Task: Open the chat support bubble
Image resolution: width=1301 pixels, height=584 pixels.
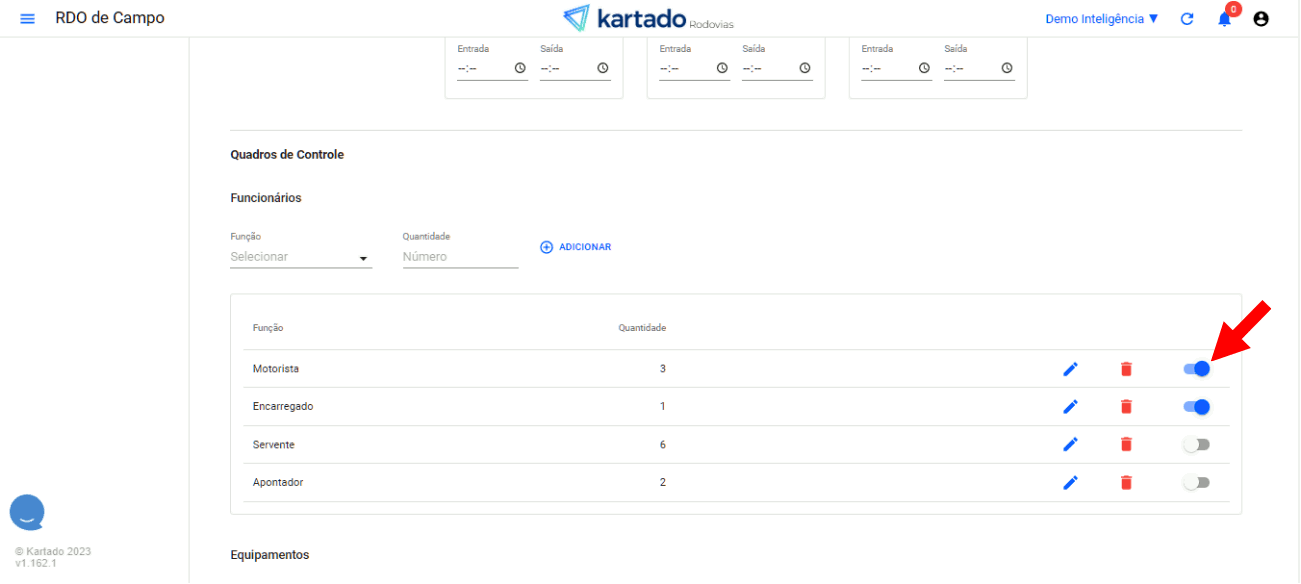Action: [27, 513]
